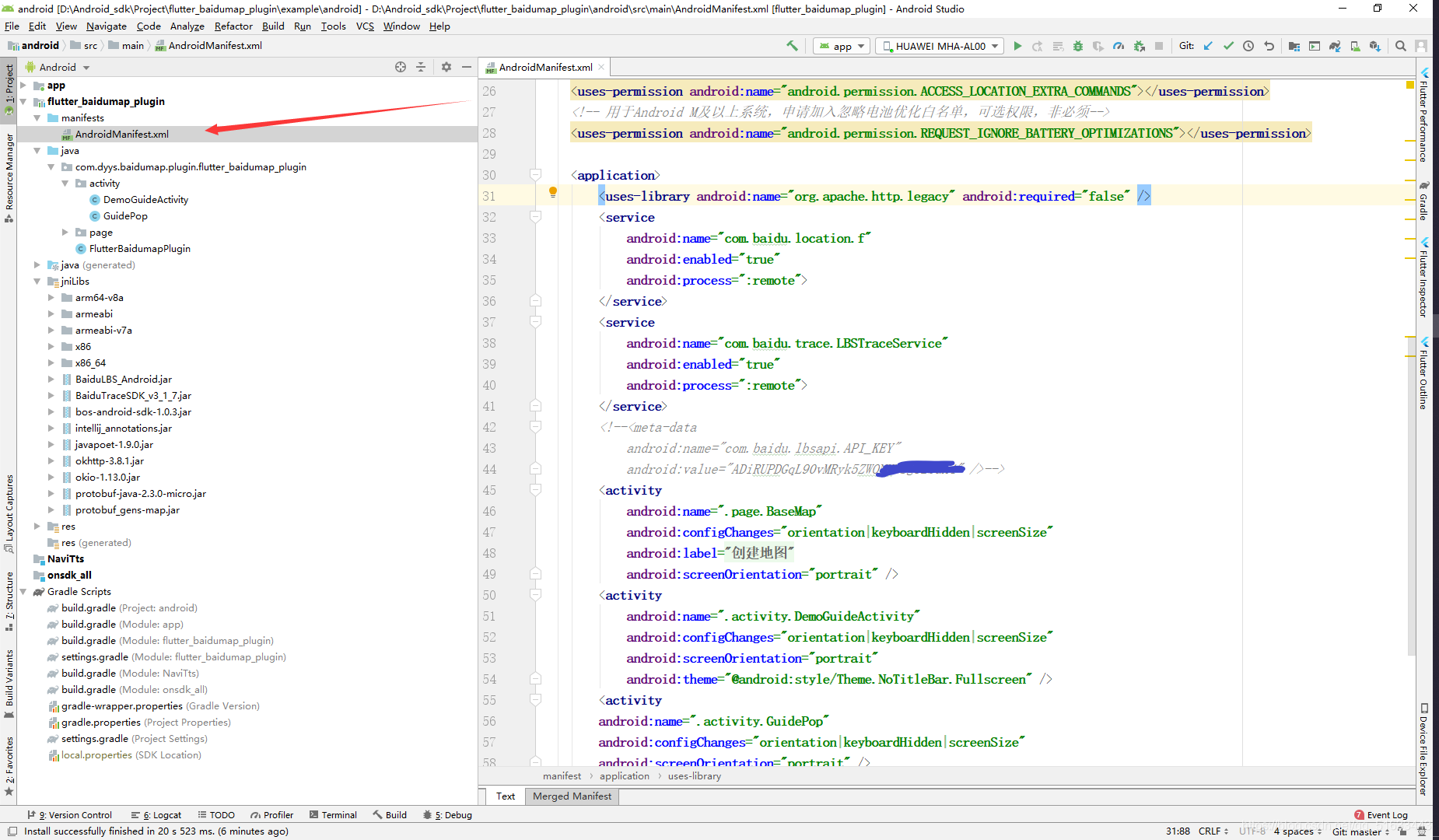Collapse Gradle Scripts node
The image size is (1439, 840).
tap(23, 591)
